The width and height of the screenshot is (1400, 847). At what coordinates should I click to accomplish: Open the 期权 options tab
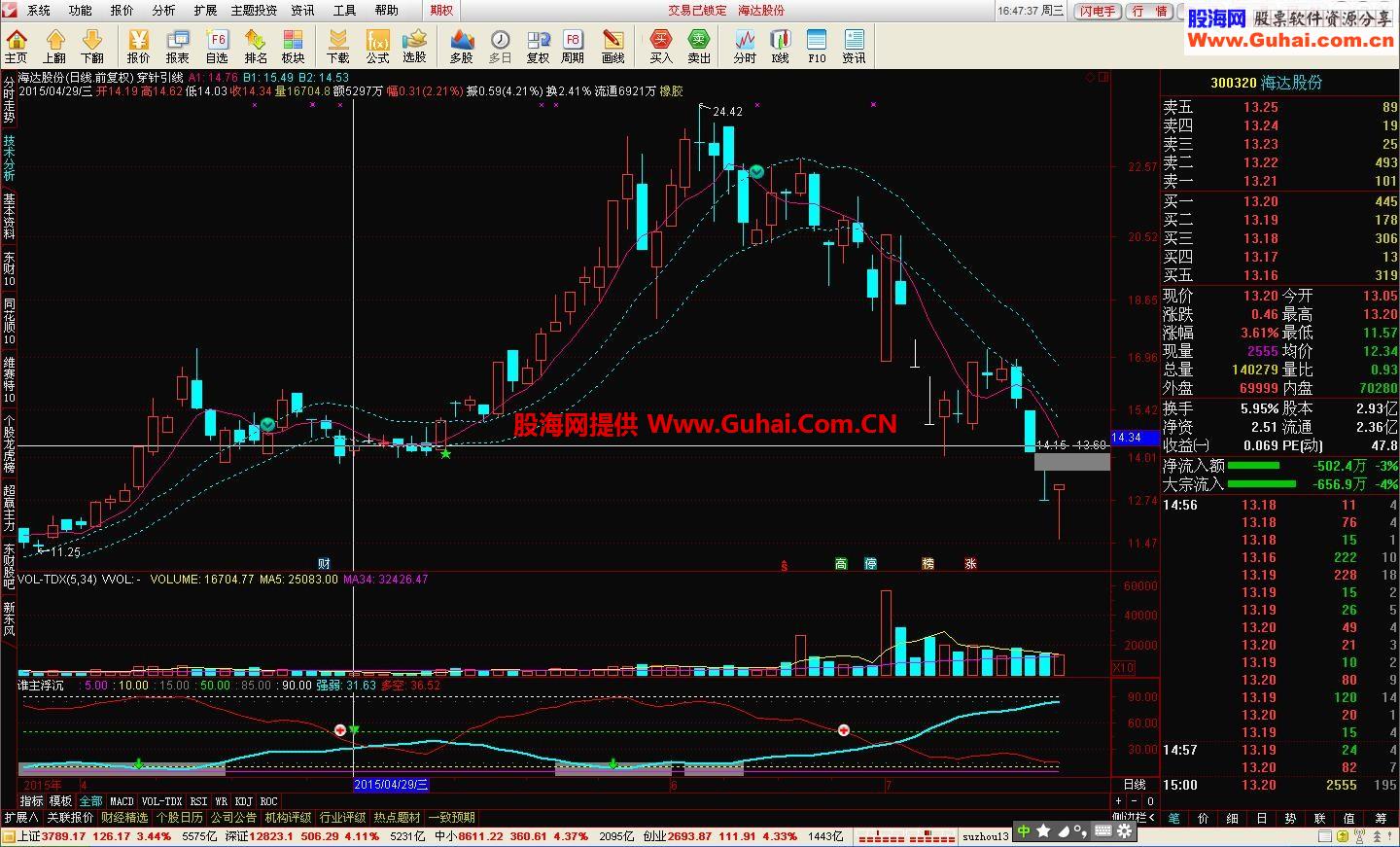pyautogui.click(x=441, y=10)
